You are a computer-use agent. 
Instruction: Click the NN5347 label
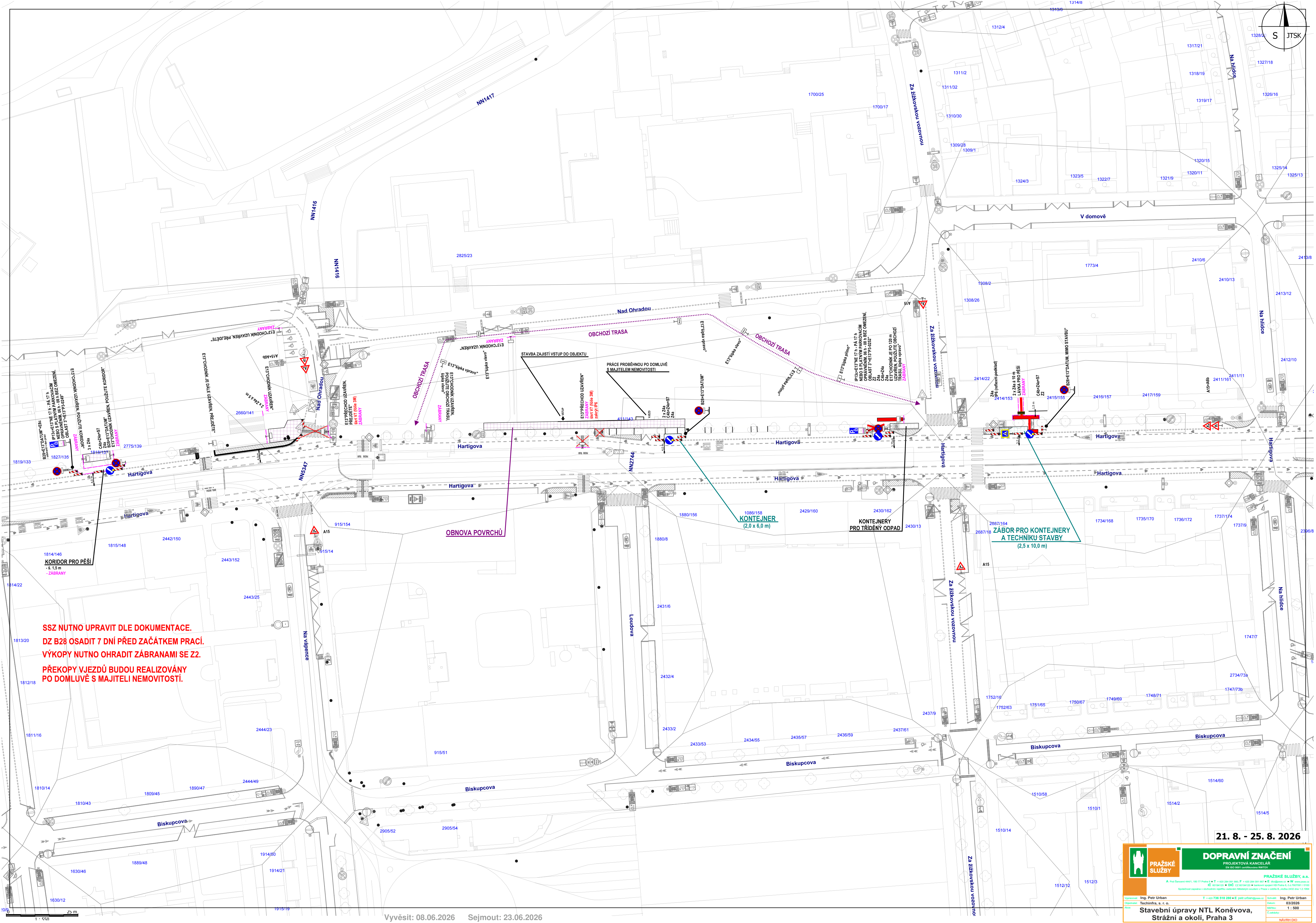coord(303,471)
